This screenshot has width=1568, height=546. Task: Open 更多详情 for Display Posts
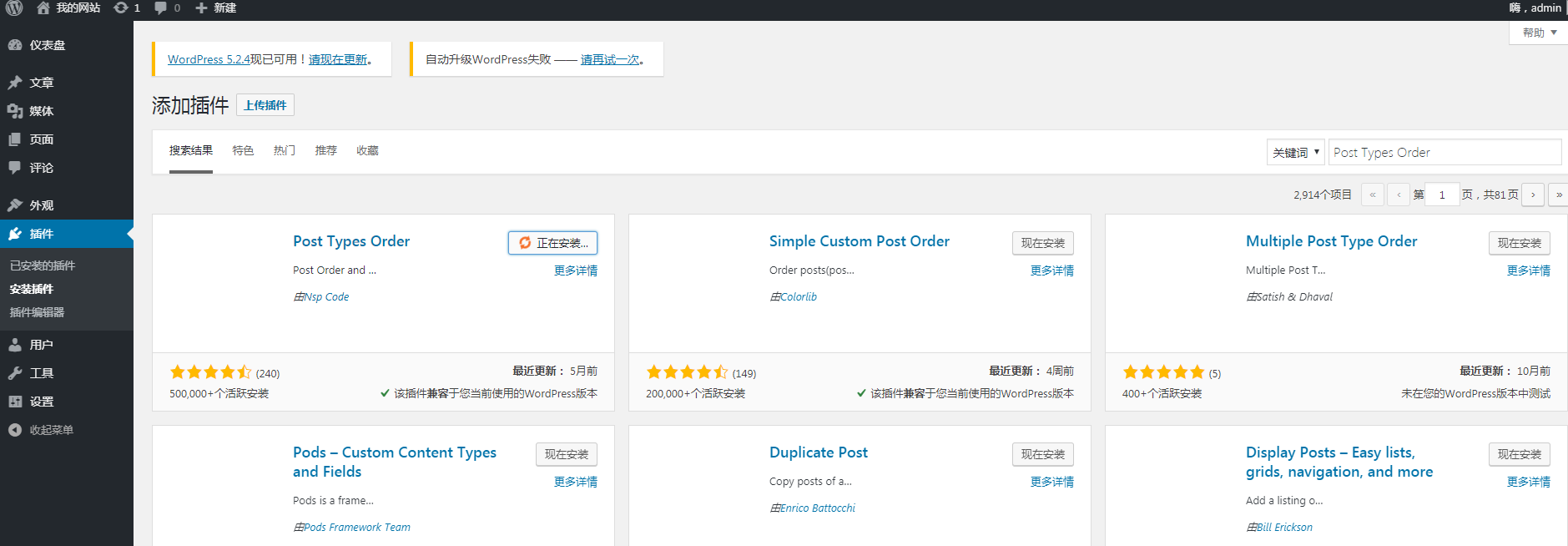1529,482
